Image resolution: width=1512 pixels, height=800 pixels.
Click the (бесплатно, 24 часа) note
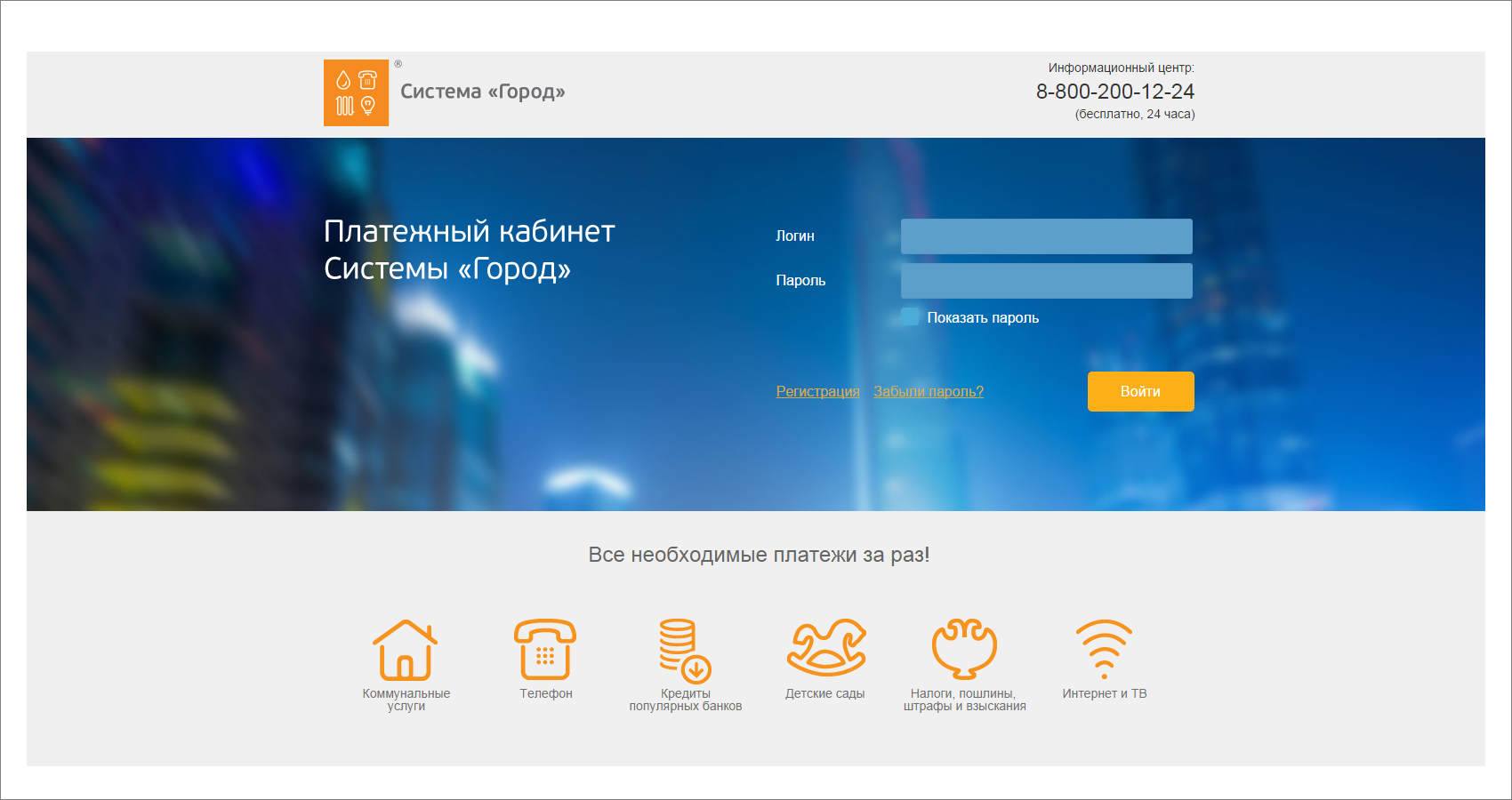point(1135,114)
